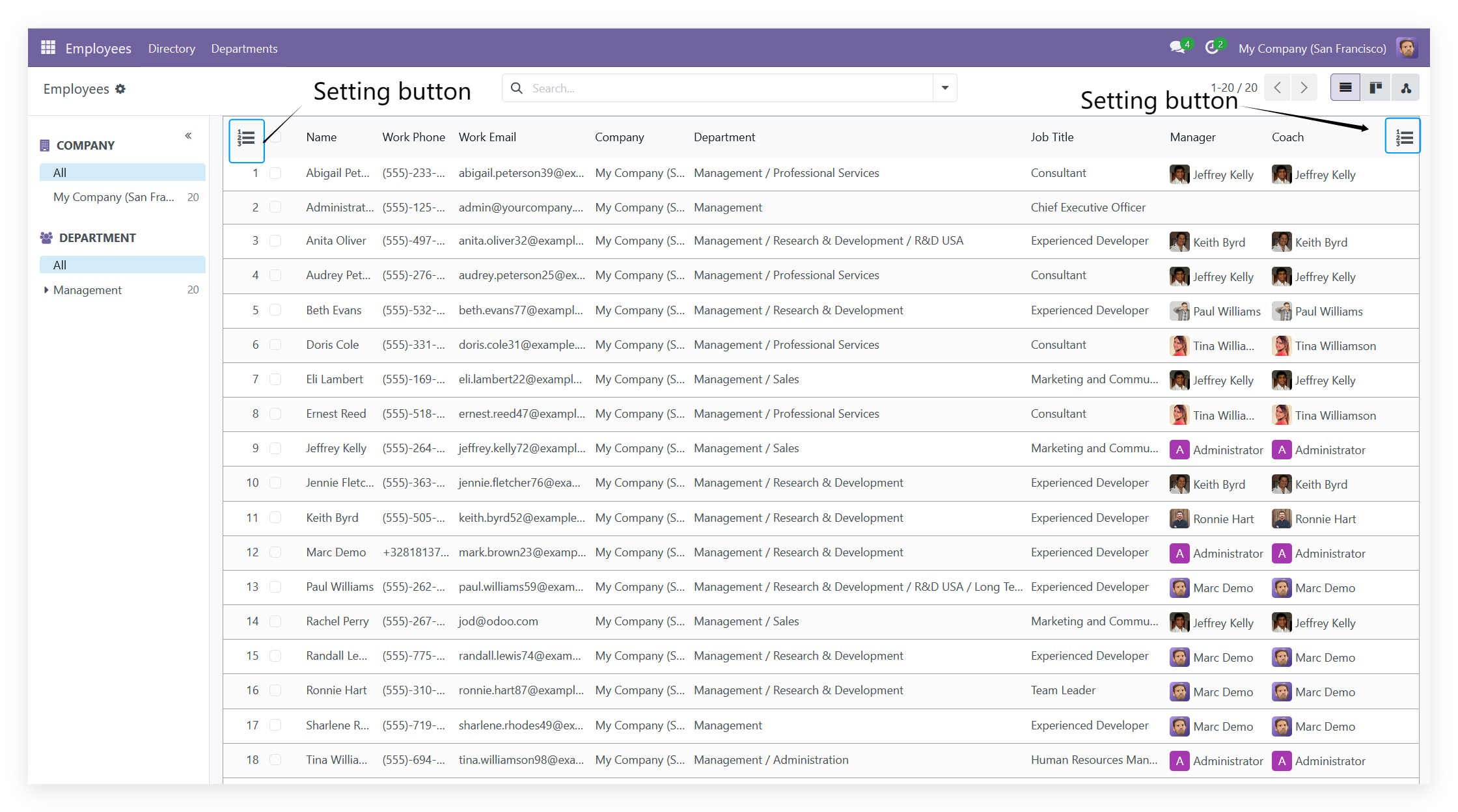Click Chief Executive Officer job title cell
The height and width of the screenshot is (812, 1458).
tap(1088, 208)
